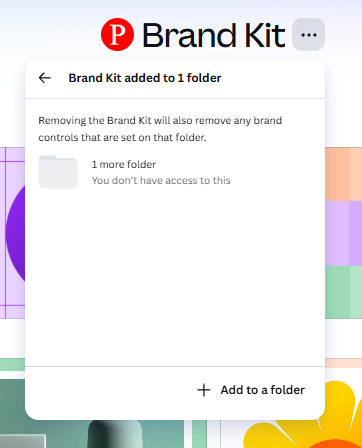
Task: Click 'You don't have access to this' text
Action: pos(161,180)
